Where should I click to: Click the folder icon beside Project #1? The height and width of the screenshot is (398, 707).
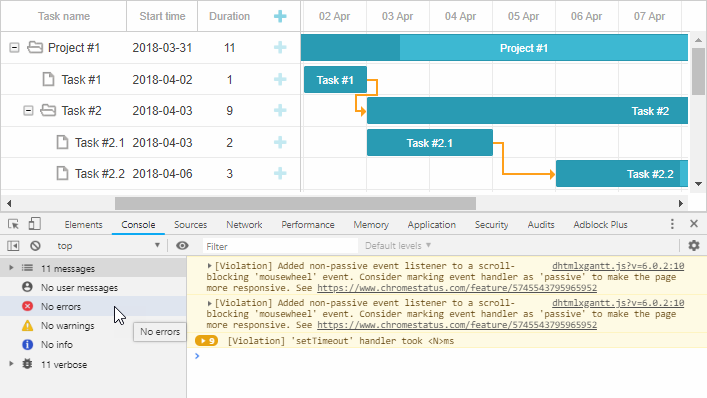tap(35, 47)
